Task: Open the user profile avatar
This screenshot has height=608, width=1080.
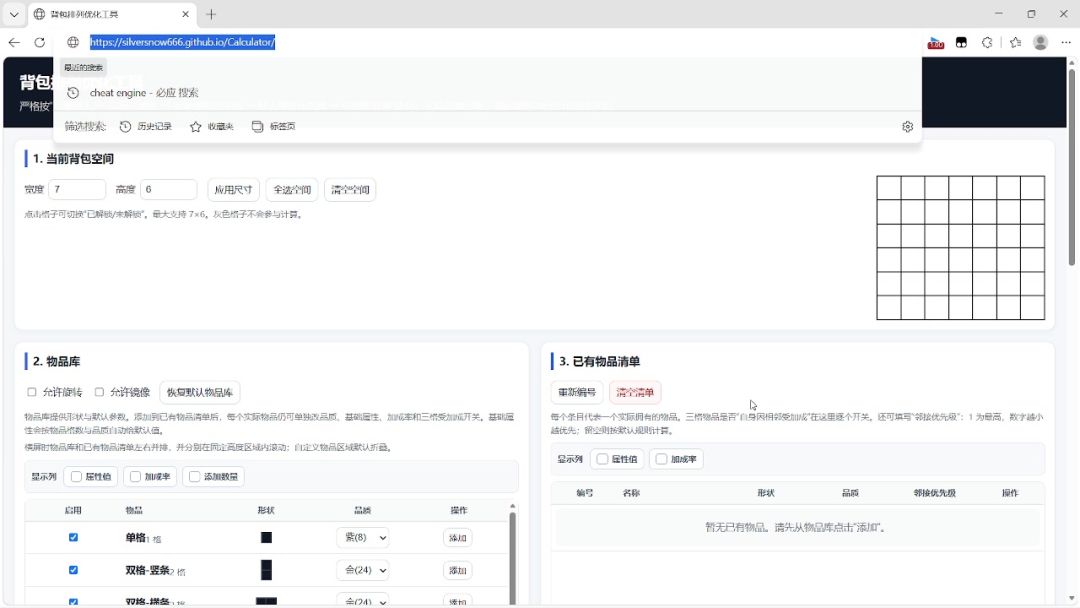Action: pos(1041,43)
